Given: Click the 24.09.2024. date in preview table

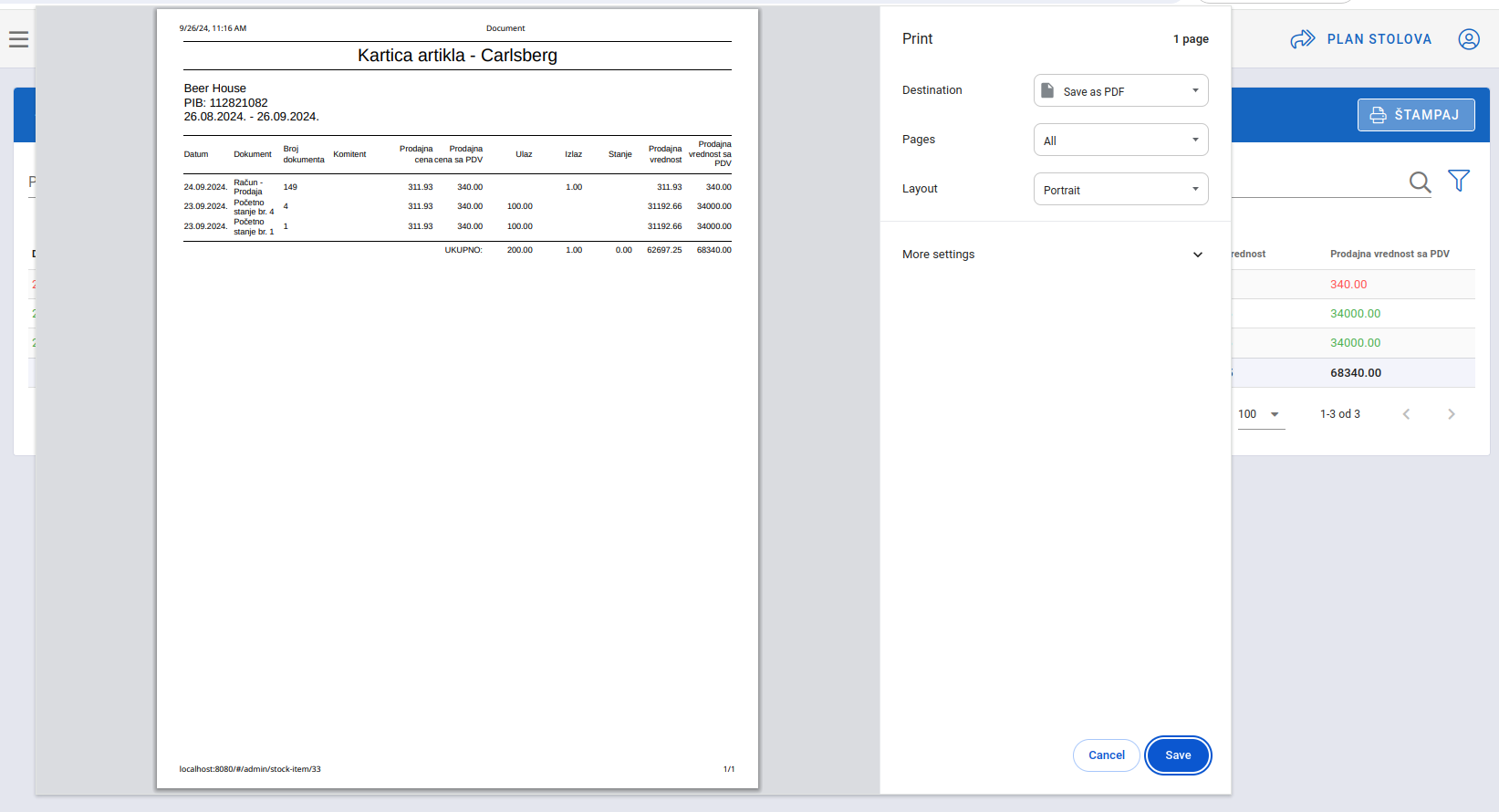Looking at the screenshot, I should point(205,187).
